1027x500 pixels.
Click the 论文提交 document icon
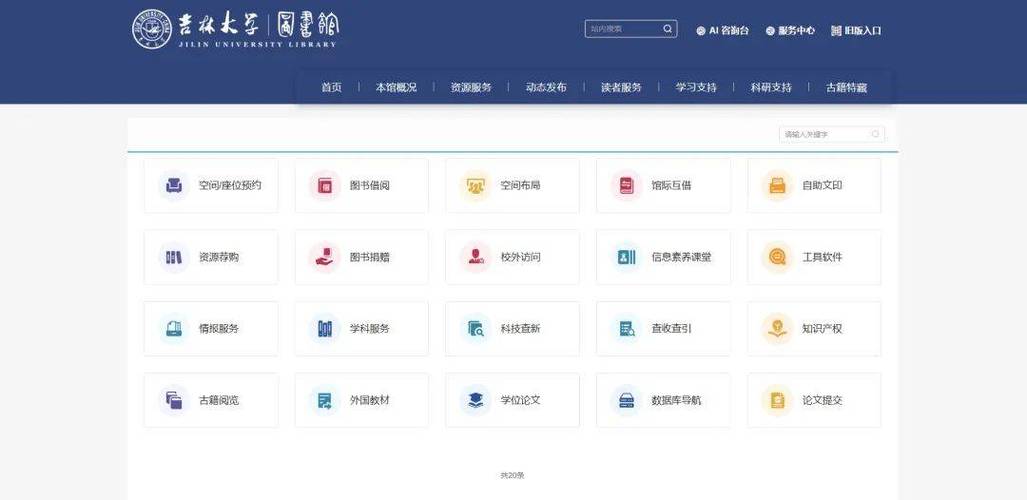[x=777, y=400]
